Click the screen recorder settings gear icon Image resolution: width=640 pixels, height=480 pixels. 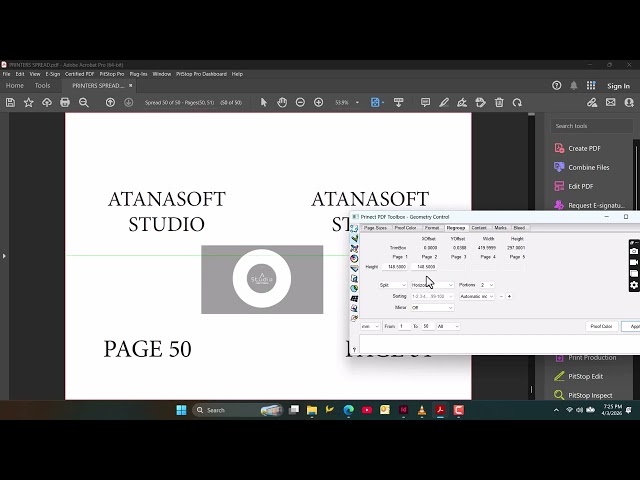click(x=634, y=285)
